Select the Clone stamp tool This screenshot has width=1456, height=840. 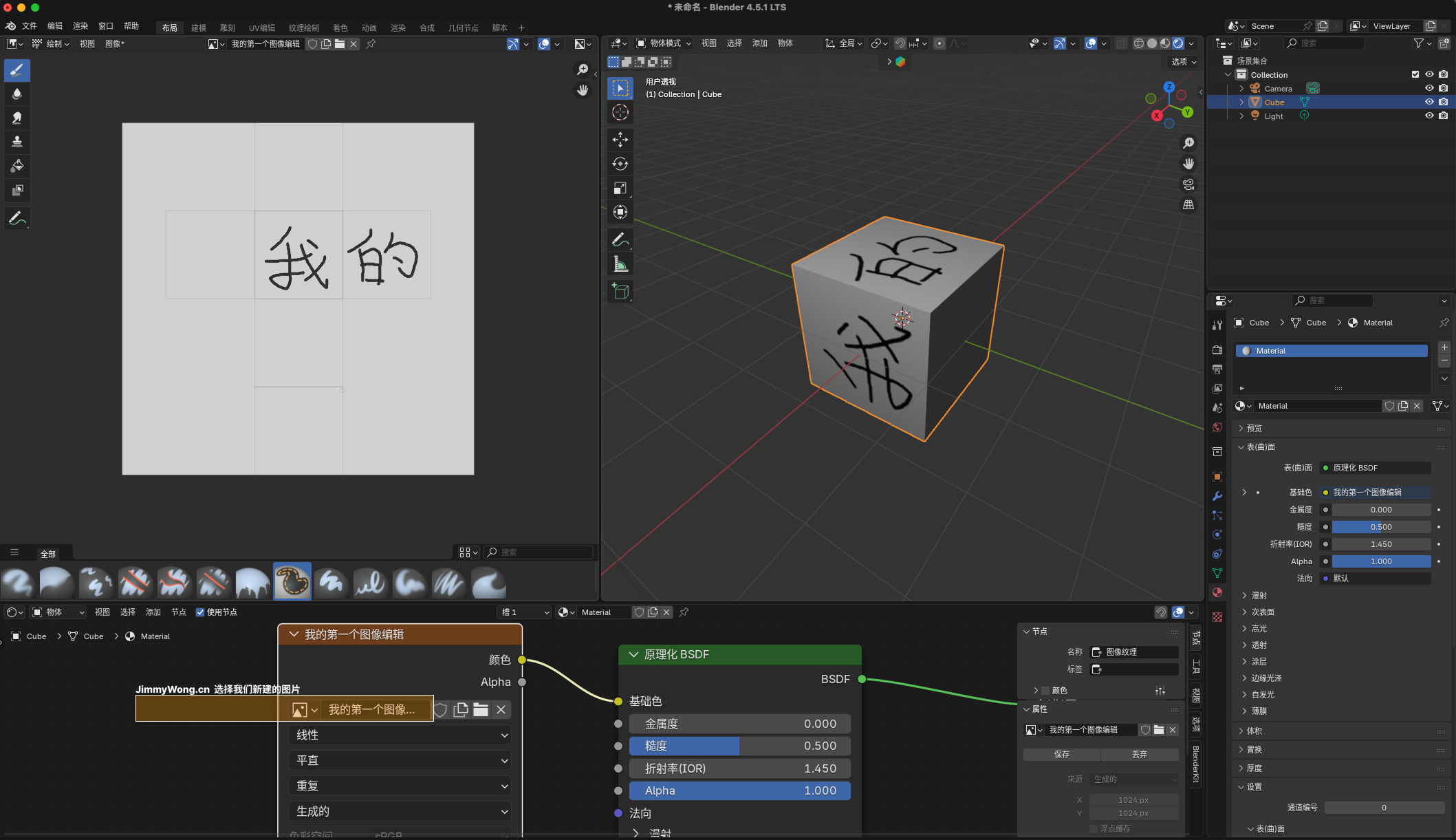click(17, 142)
